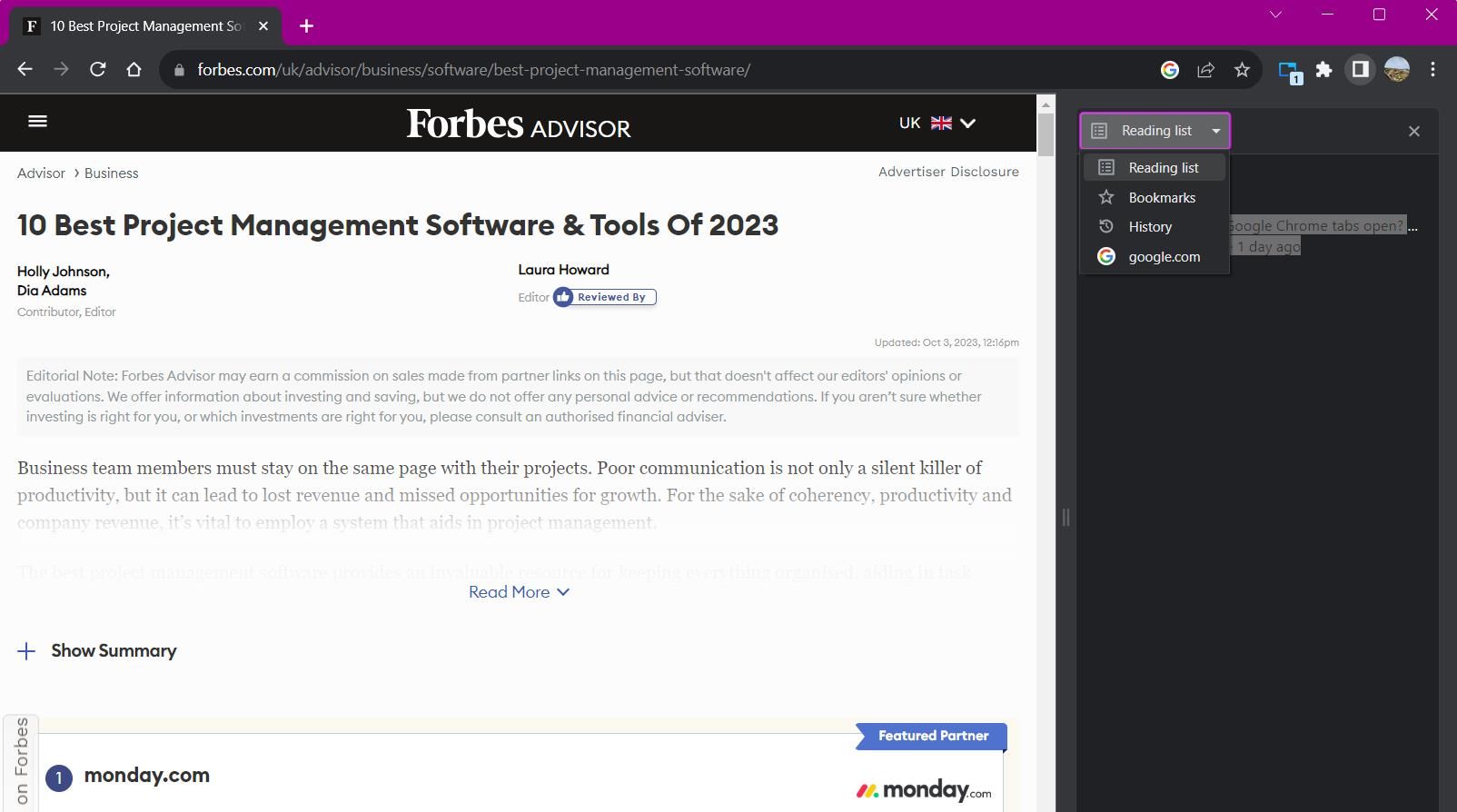Viewport: 1457px width, 812px height.
Task: Click the Google icon in address bar
Action: [x=1170, y=70]
